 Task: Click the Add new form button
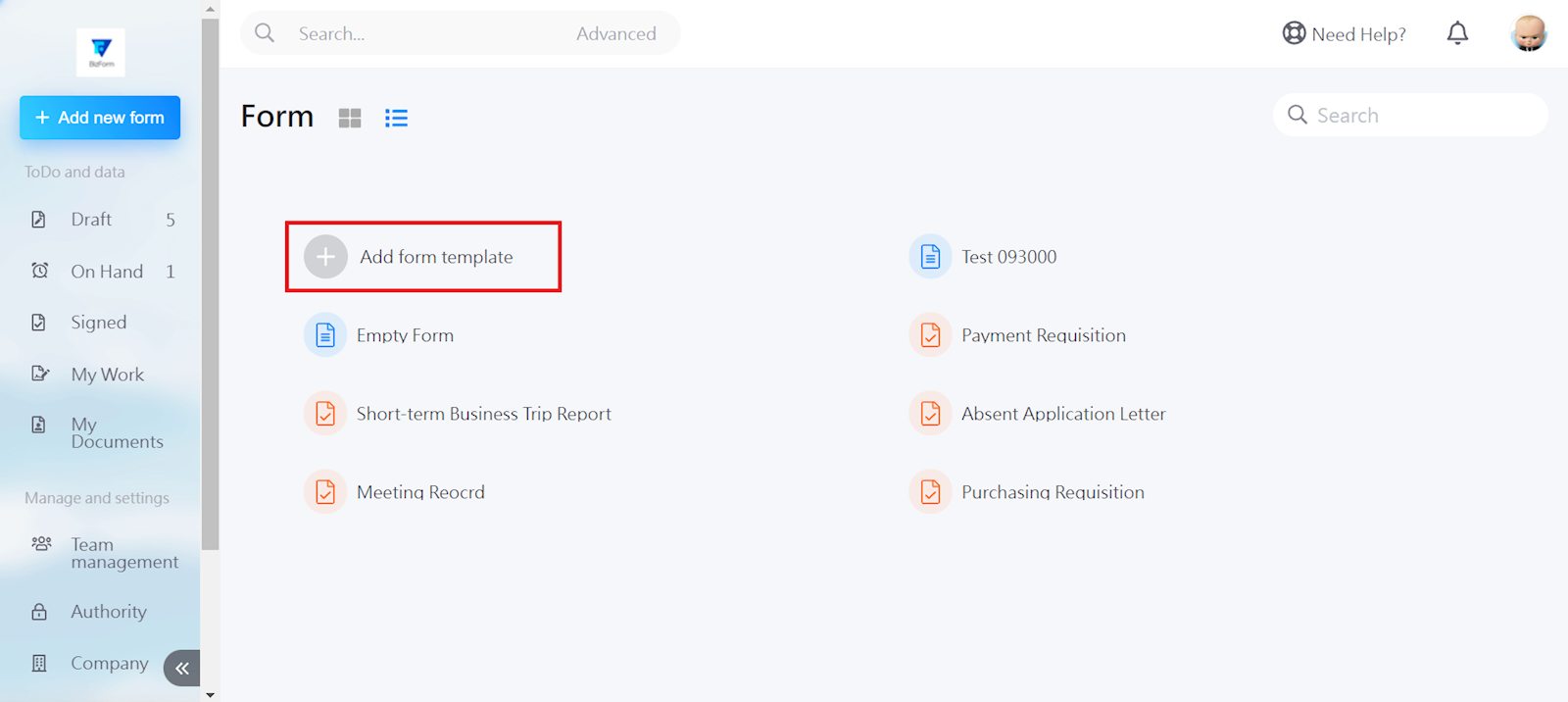(100, 118)
